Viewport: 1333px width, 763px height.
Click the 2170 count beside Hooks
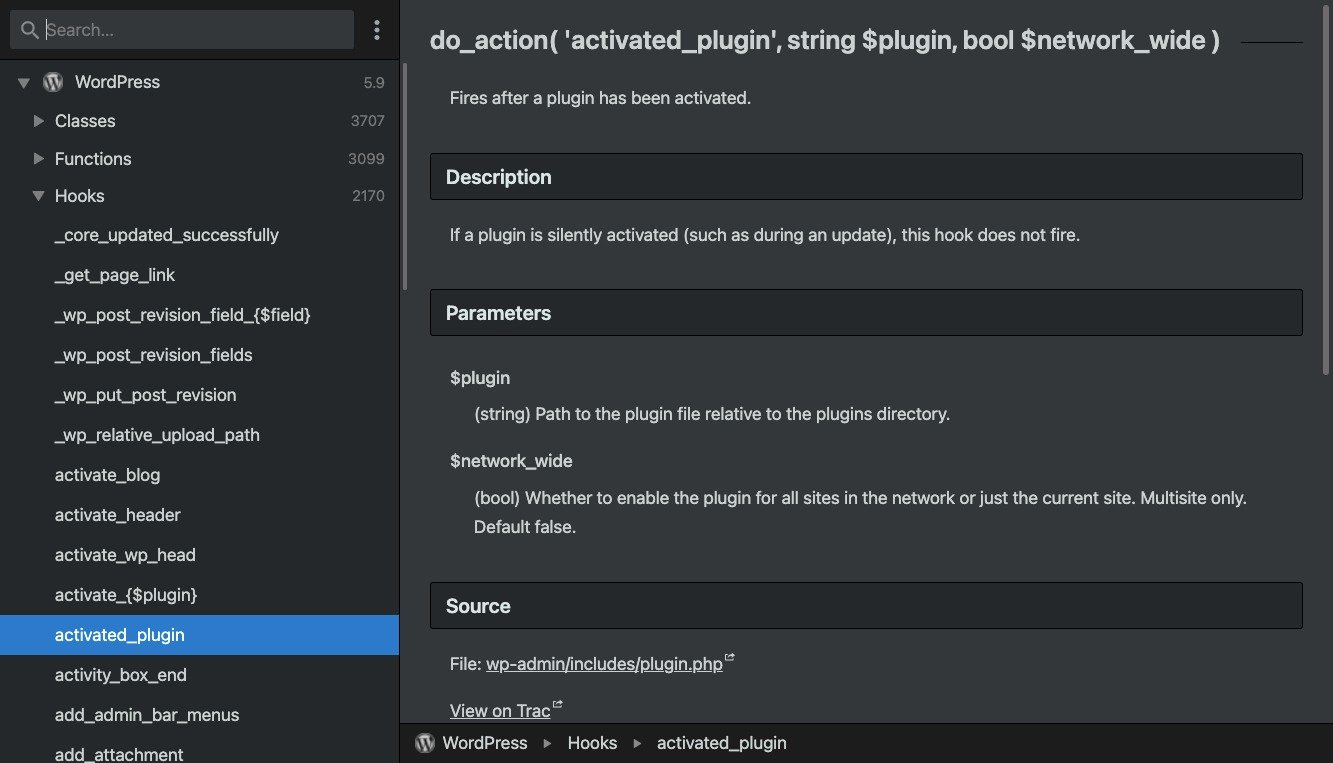pyautogui.click(x=368, y=196)
